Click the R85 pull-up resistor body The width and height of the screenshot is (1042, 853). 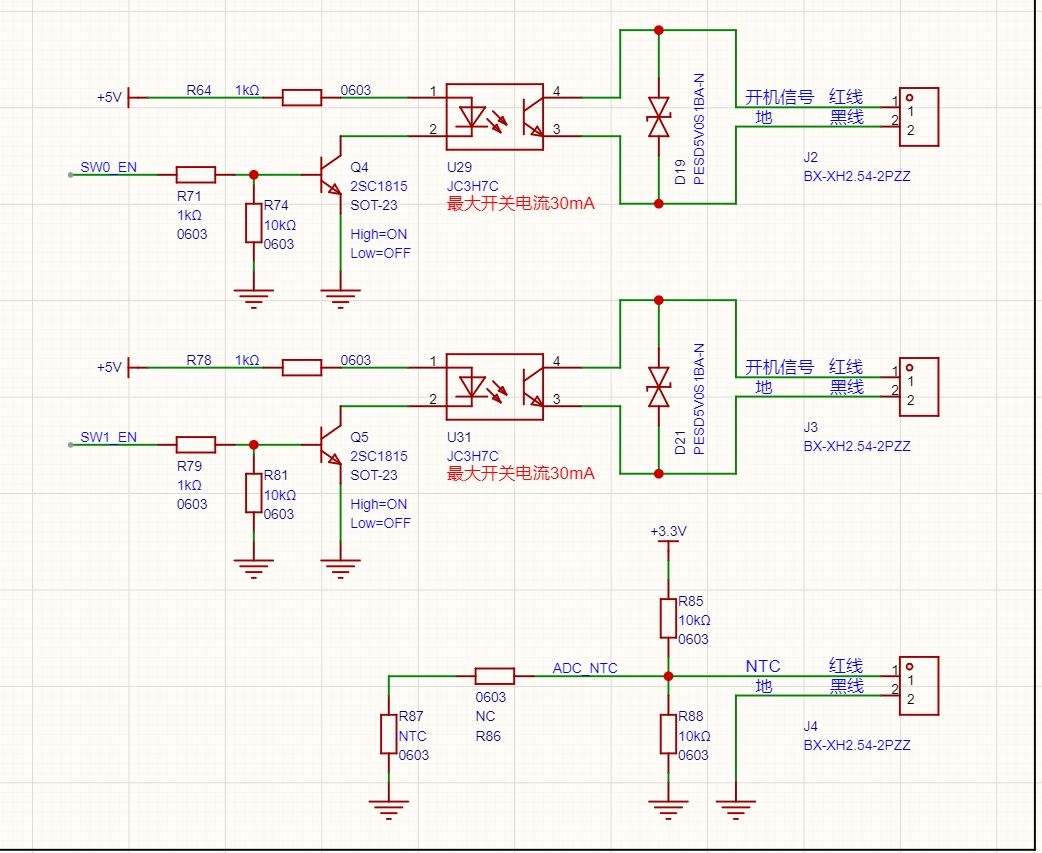click(669, 617)
